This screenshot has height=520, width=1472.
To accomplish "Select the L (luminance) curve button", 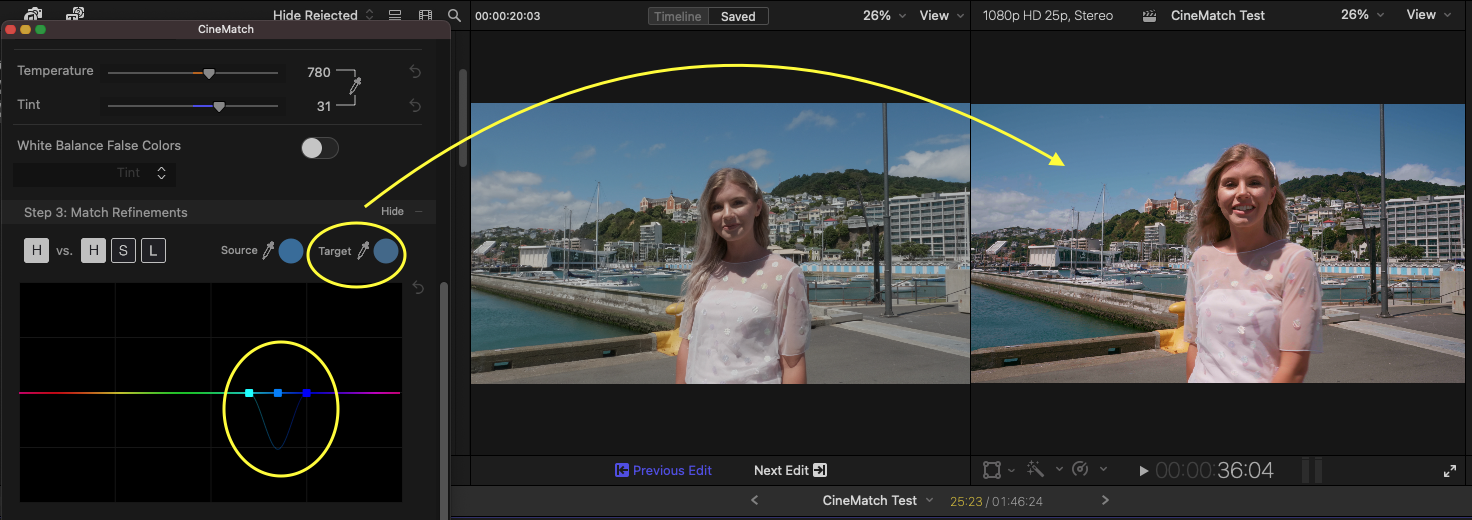I will click(152, 251).
